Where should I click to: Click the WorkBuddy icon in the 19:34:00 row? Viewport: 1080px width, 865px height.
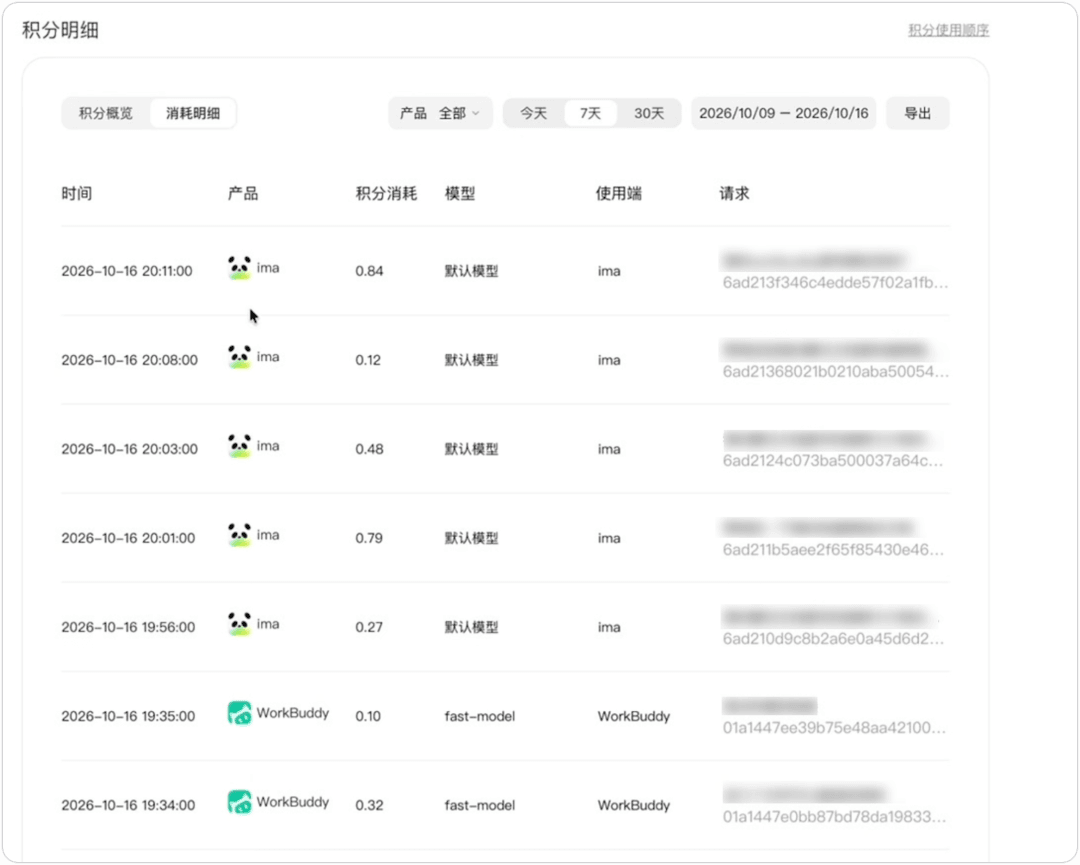(239, 802)
